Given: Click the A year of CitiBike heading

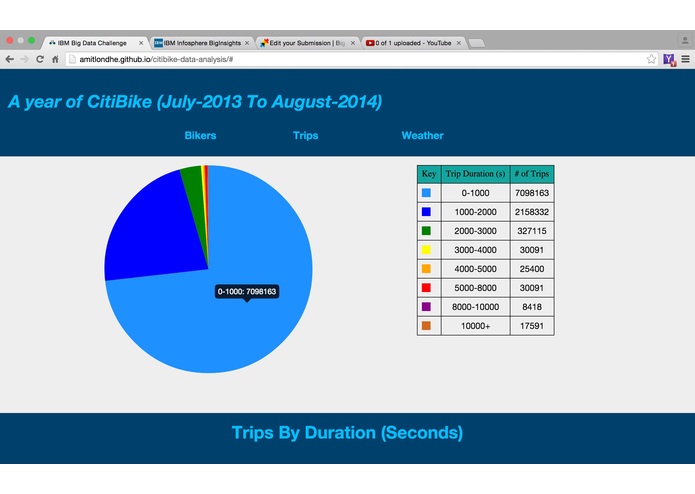Looking at the screenshot, I should tap(195, 102).
